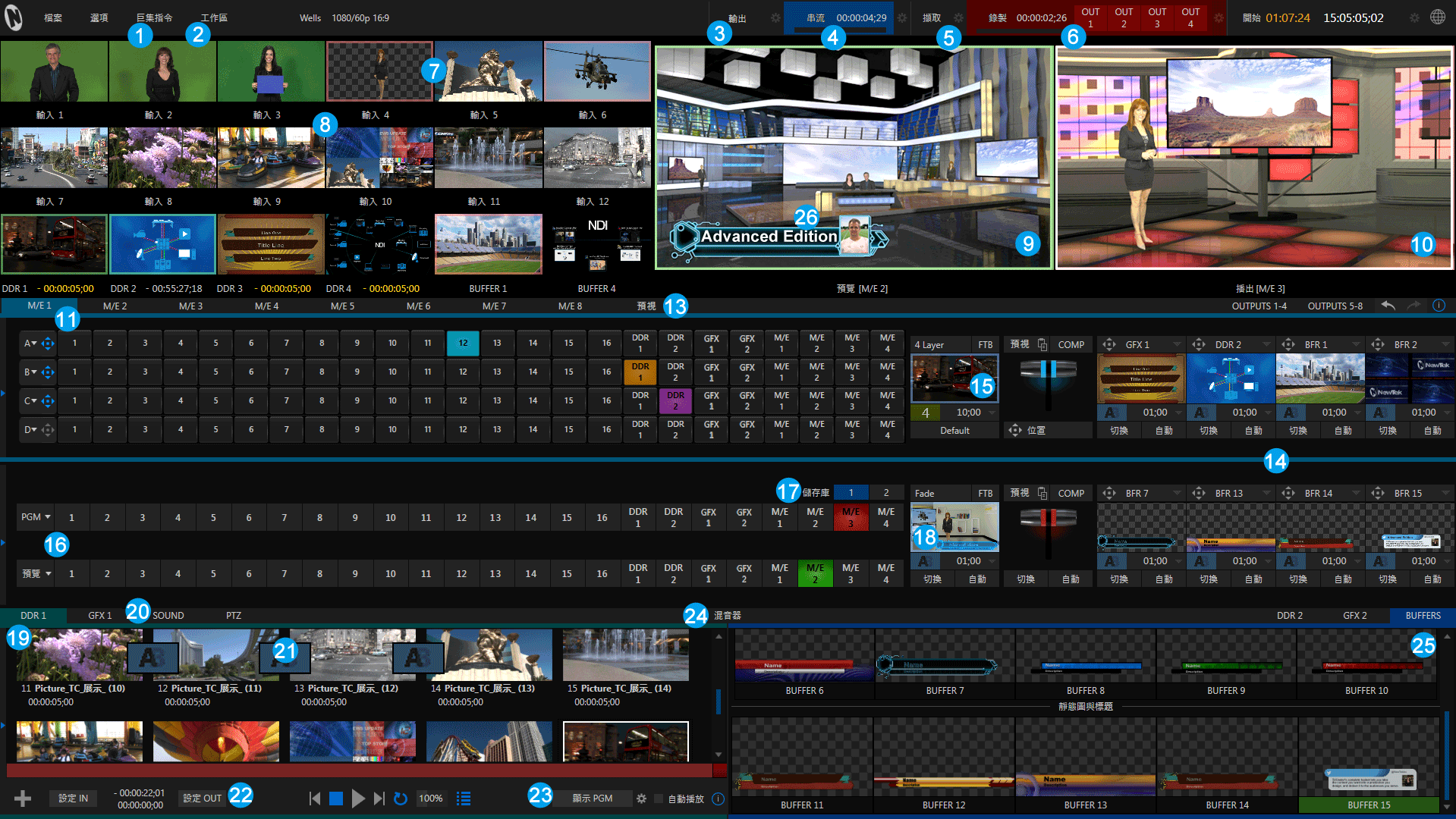This screenshot has width=1456, height=819.
Task: Open the DDR 2 key source dropdown
Action: (x=1266, y=344)
